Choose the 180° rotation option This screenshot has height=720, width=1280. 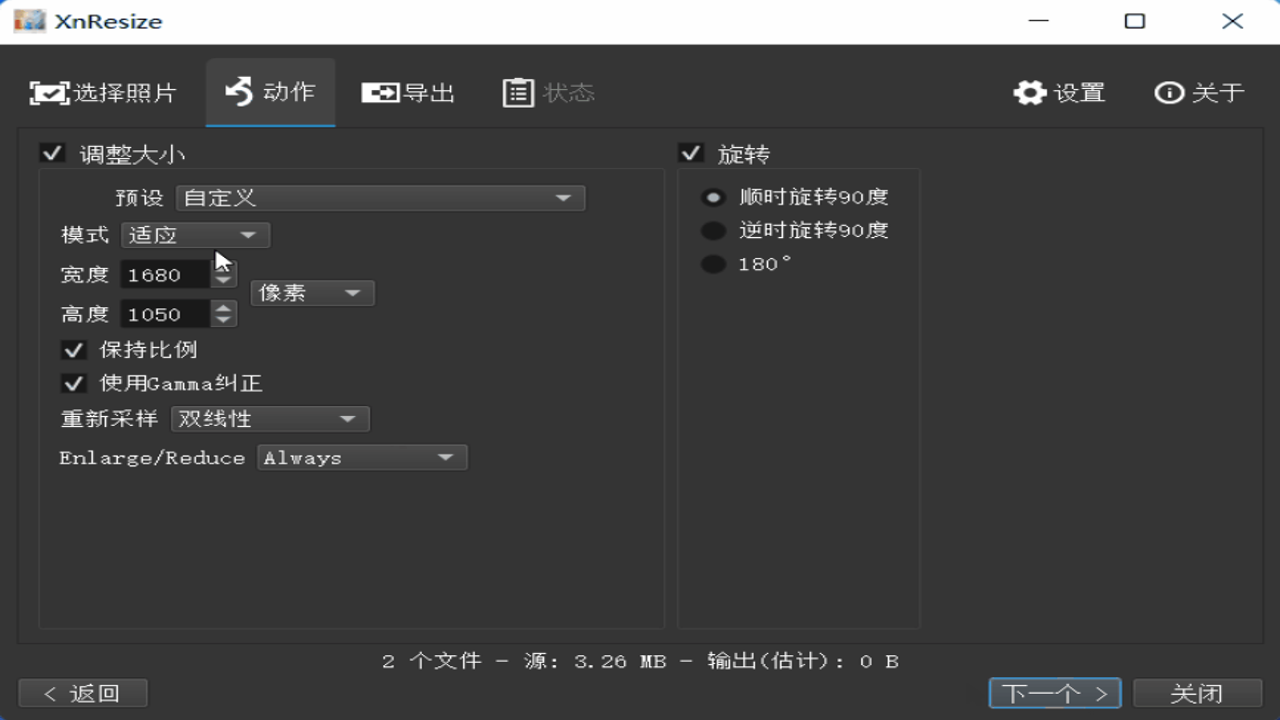coord(713,264)
